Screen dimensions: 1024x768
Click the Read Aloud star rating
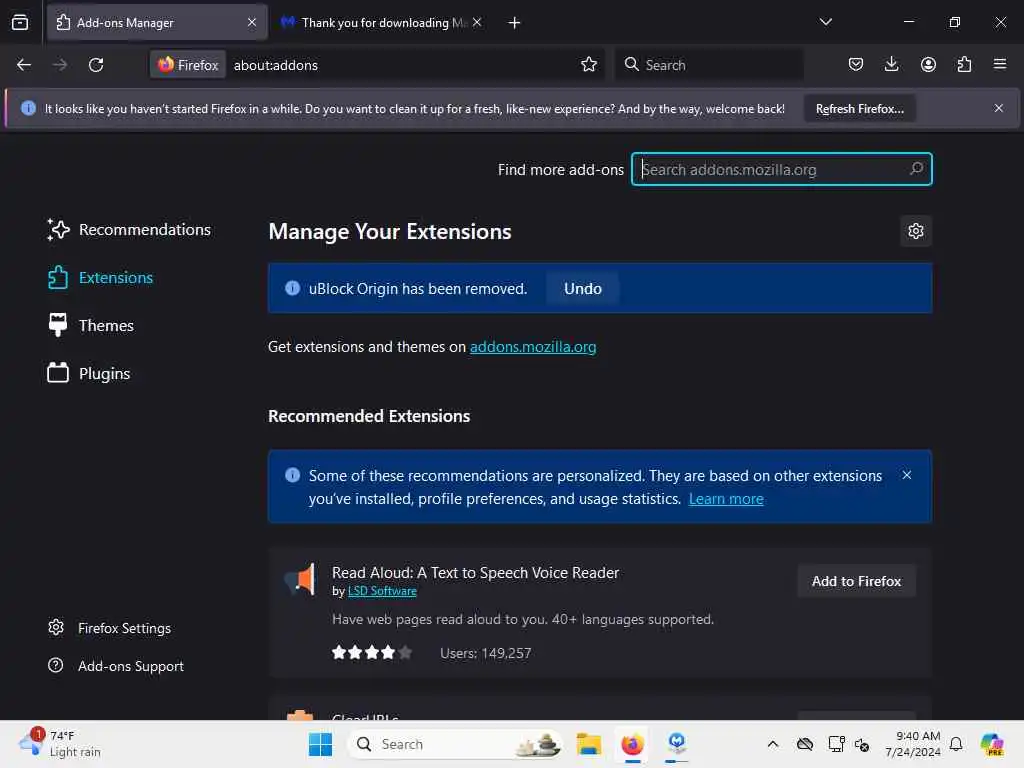click(372, 652)
